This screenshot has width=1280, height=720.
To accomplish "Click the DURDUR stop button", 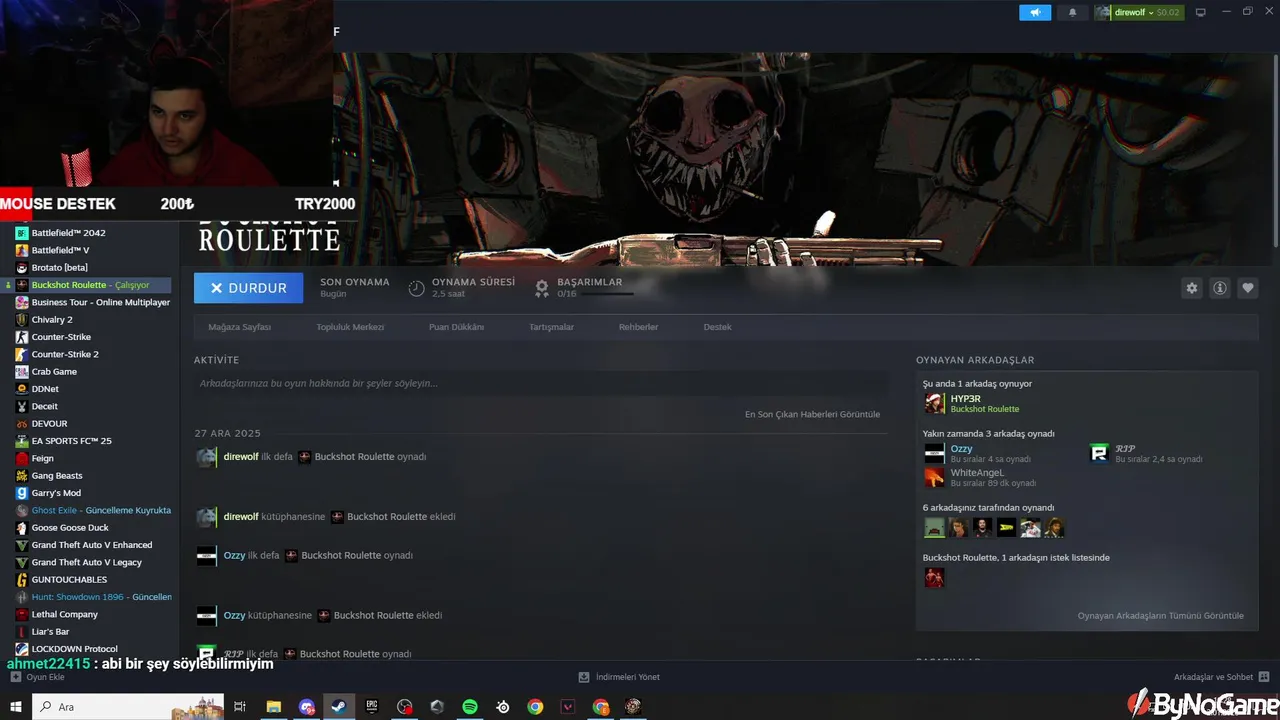I will pos(248,288).
